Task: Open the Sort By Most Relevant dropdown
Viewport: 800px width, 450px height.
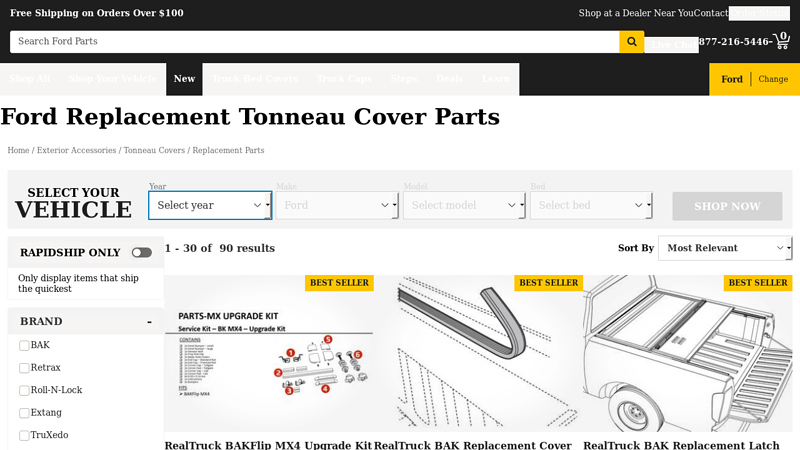Action: click(724, 248)
